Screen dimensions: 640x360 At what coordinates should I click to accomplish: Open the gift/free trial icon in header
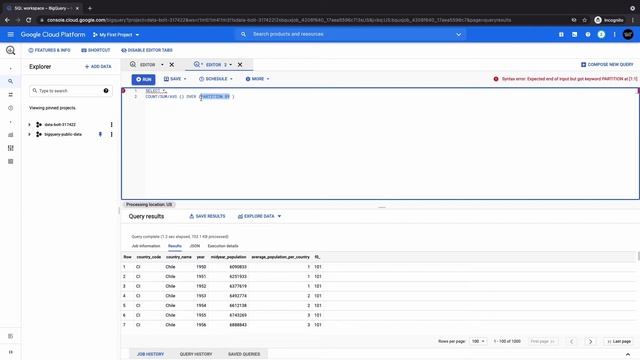click(x=561, y=35)
